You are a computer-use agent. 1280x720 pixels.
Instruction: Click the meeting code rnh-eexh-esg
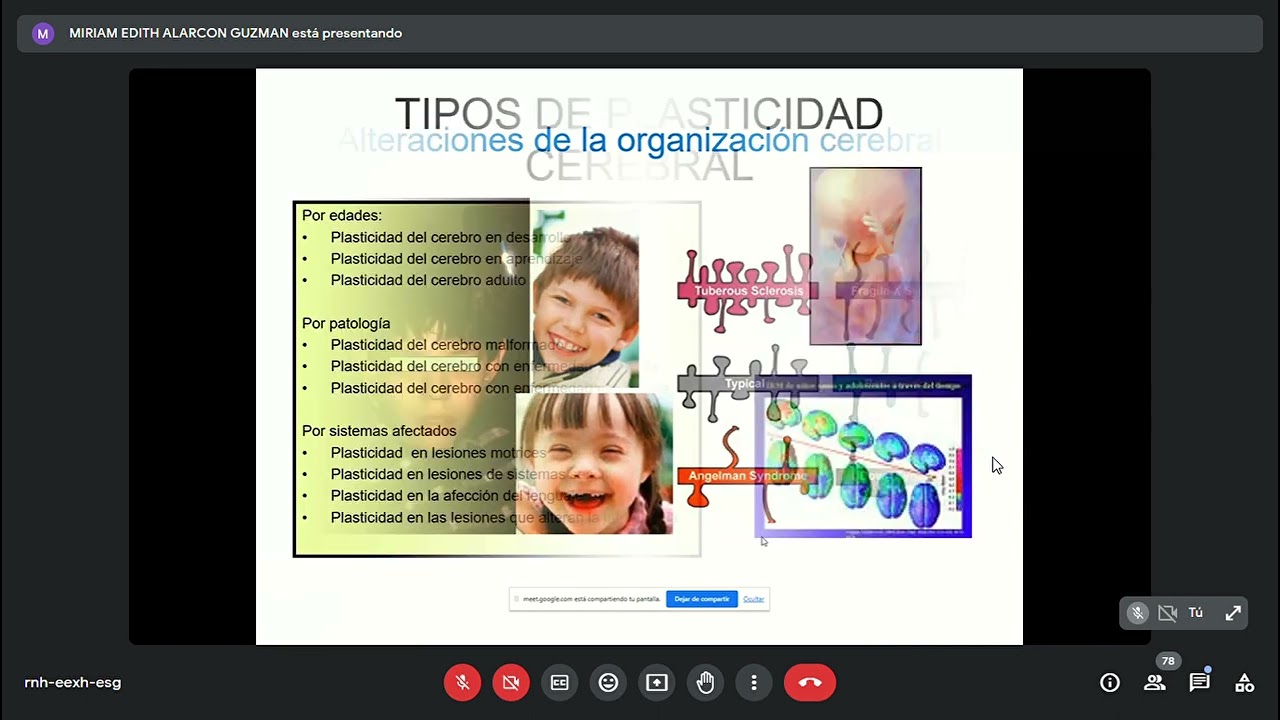73,683
